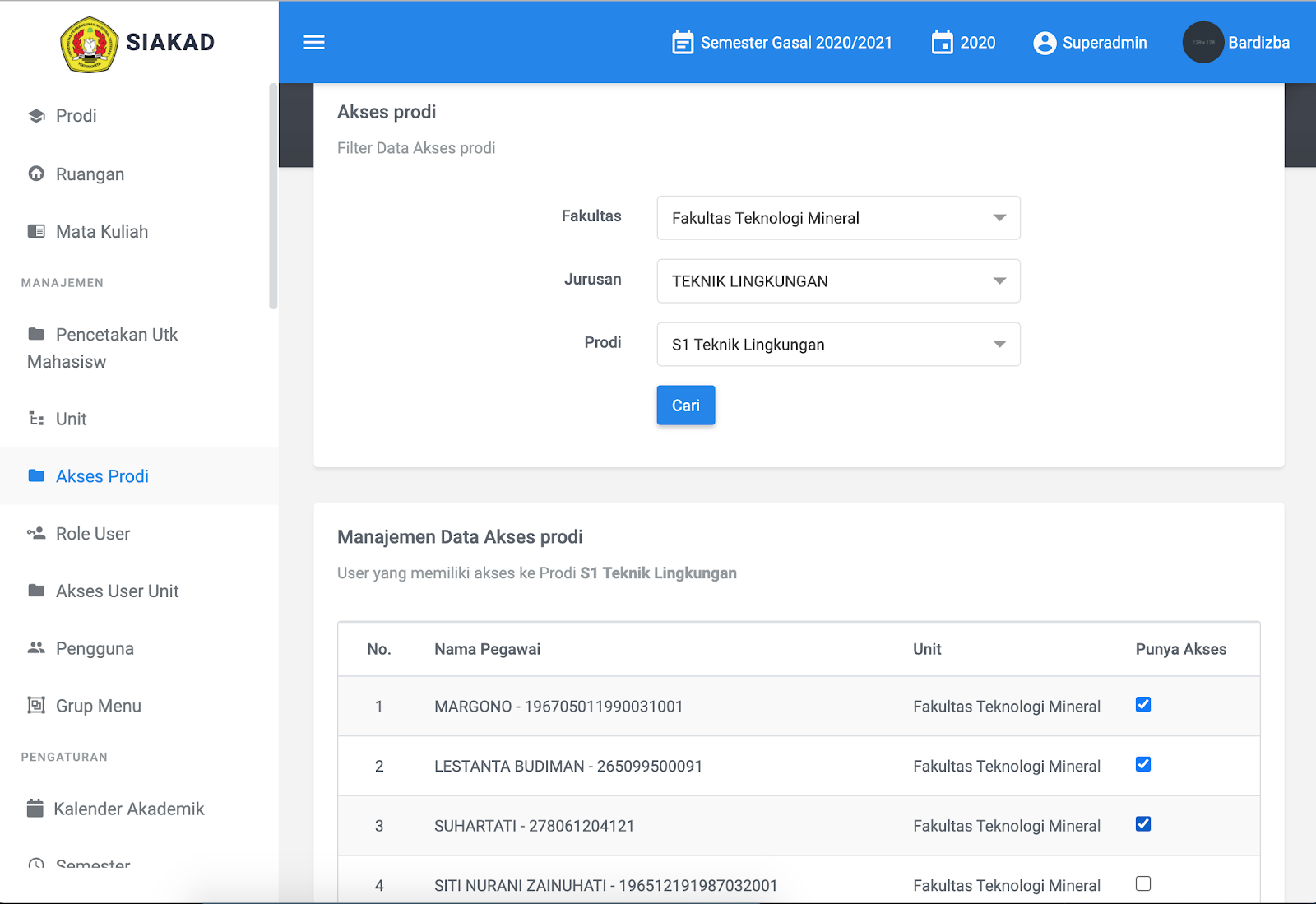Click the Grup Menu icon
The height and width of the screenshot is (904, 1316).
(x=36, y=705)
